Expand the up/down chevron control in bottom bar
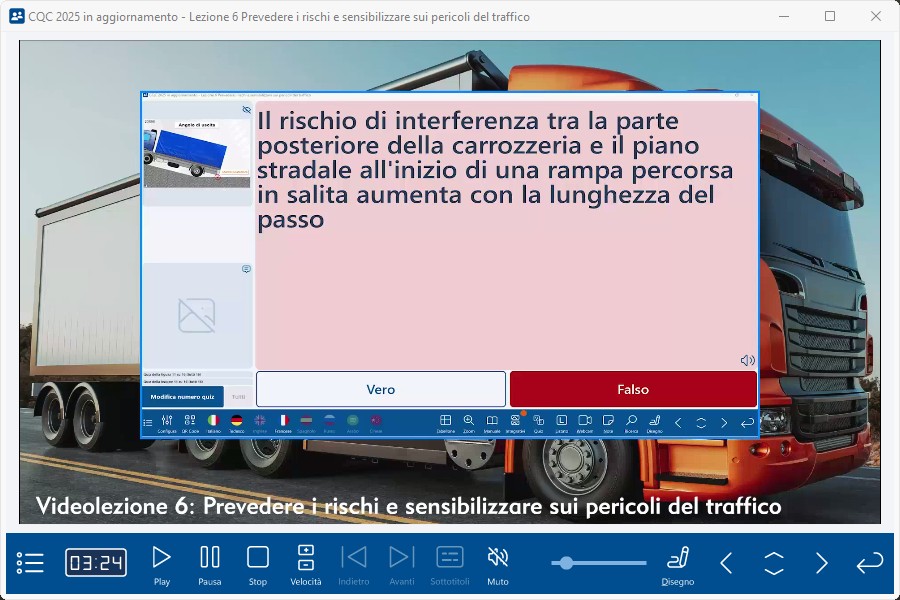 (774, 563)
